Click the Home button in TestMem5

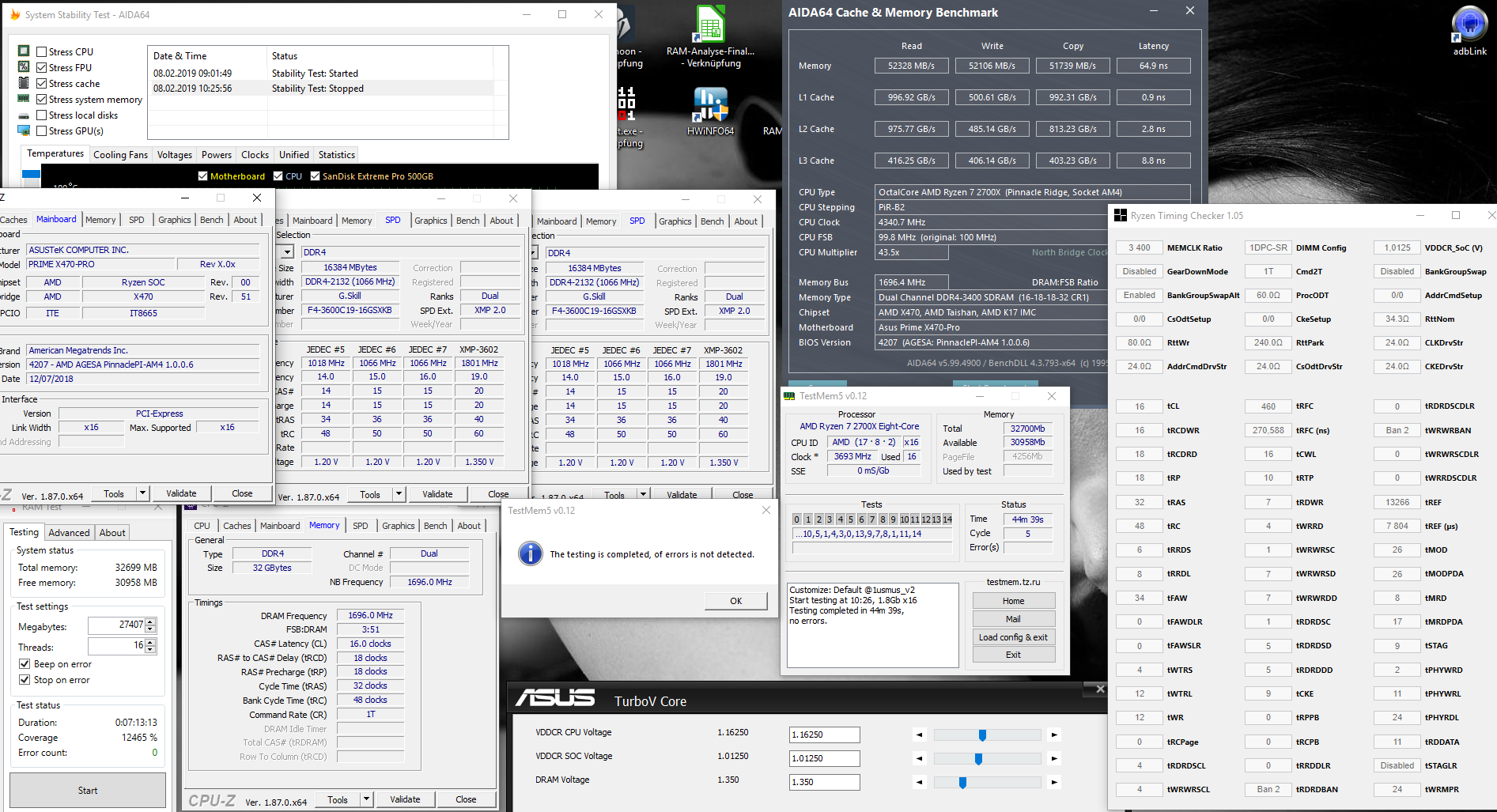pos(1014,601)
